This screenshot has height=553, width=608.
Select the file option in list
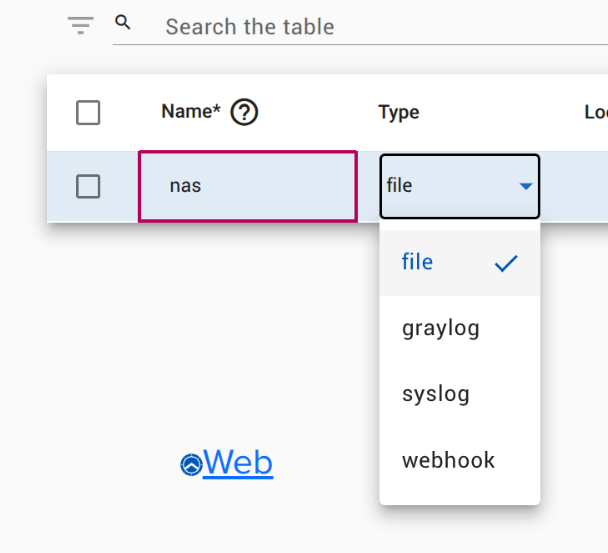click(x=418, y=262)
